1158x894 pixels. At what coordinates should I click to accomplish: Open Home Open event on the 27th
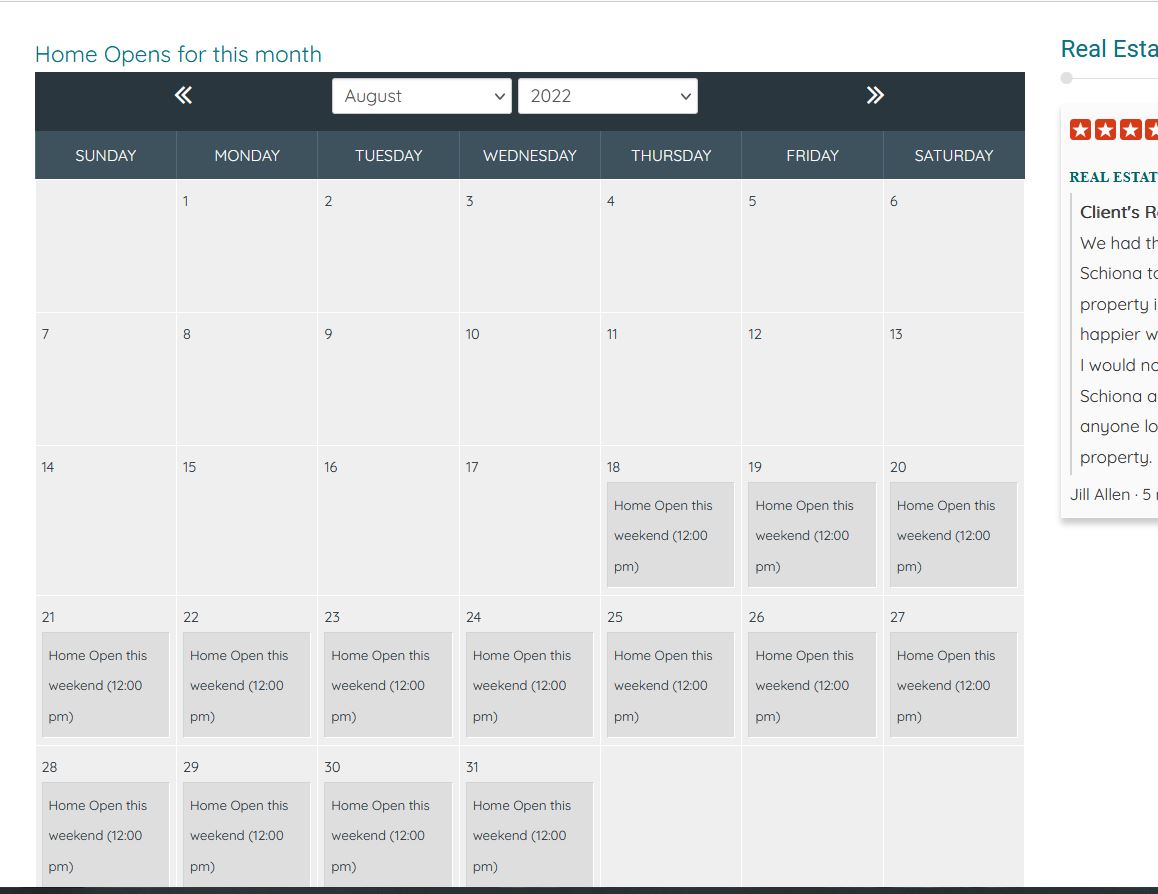point(953,685)
